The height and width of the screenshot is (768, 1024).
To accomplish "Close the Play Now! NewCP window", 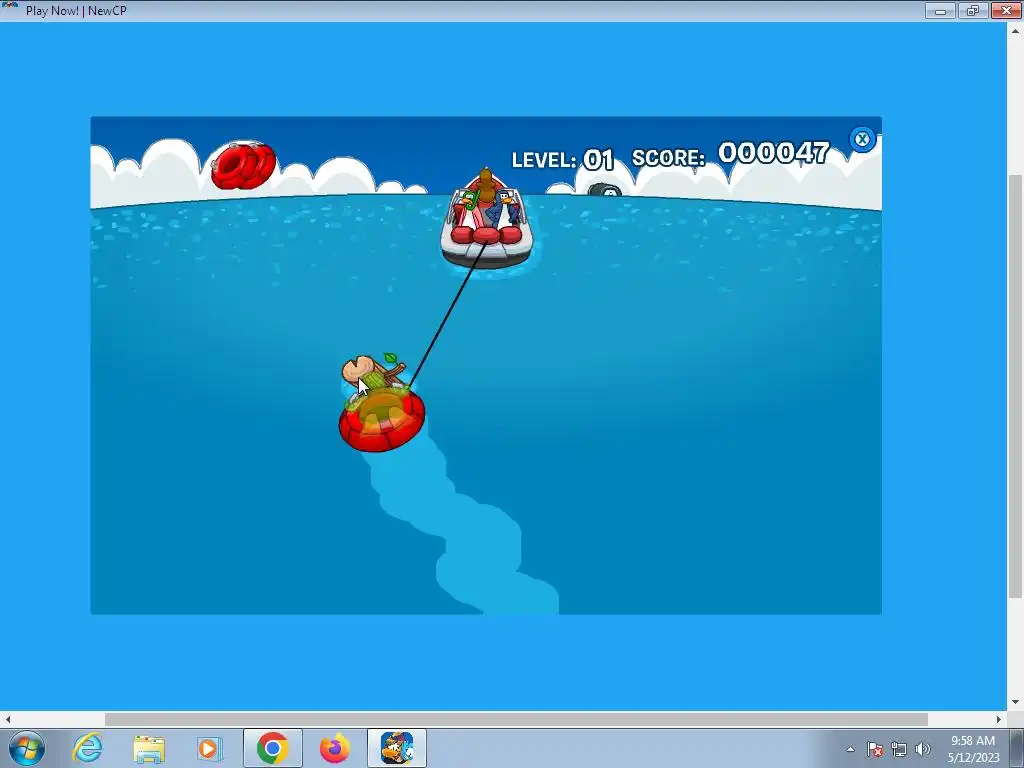I will (x=1006, y=10).
